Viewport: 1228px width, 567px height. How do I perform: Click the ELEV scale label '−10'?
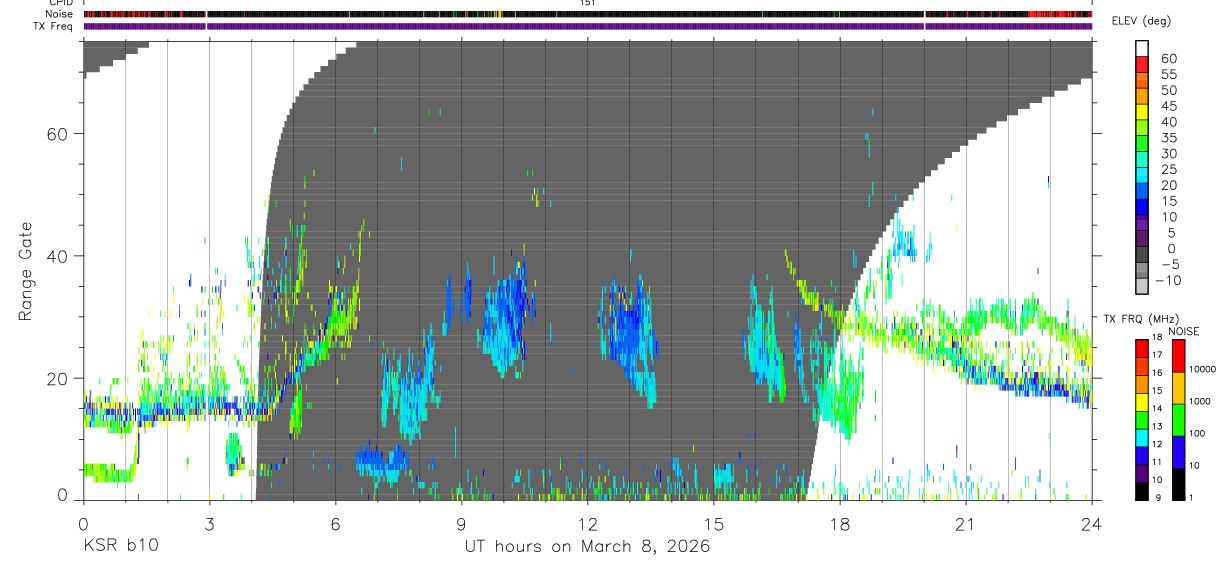(1169, 280)
